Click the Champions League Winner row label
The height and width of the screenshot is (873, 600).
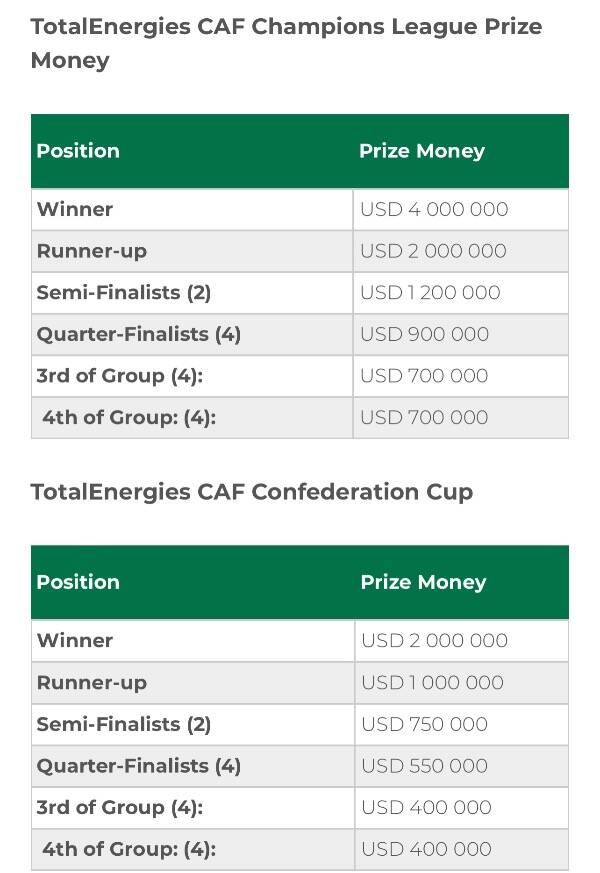[x=75, y=209]
